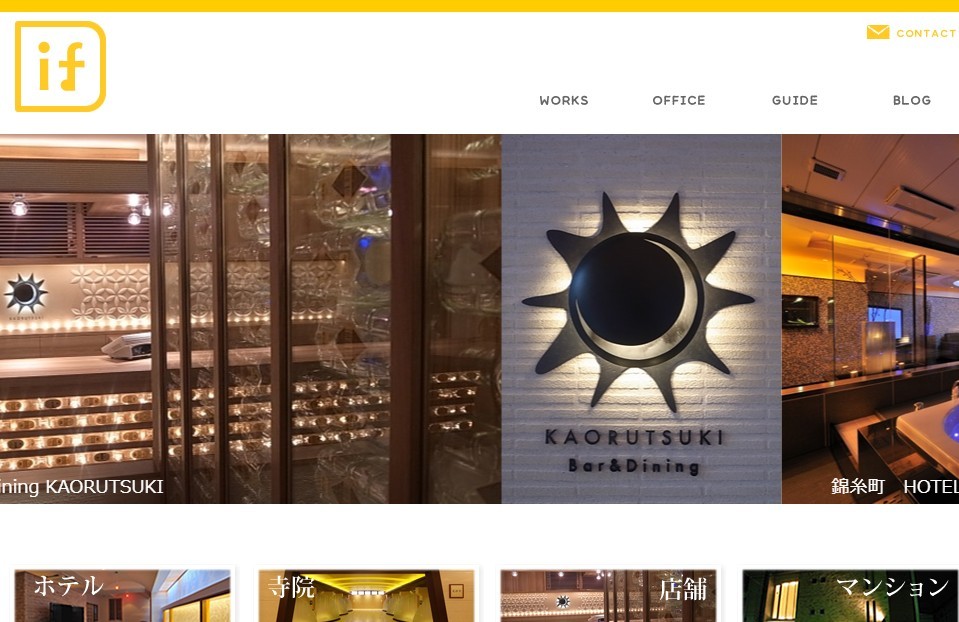
Task: Click the small sun emblem on counter wall
Action: click(25, 294)
